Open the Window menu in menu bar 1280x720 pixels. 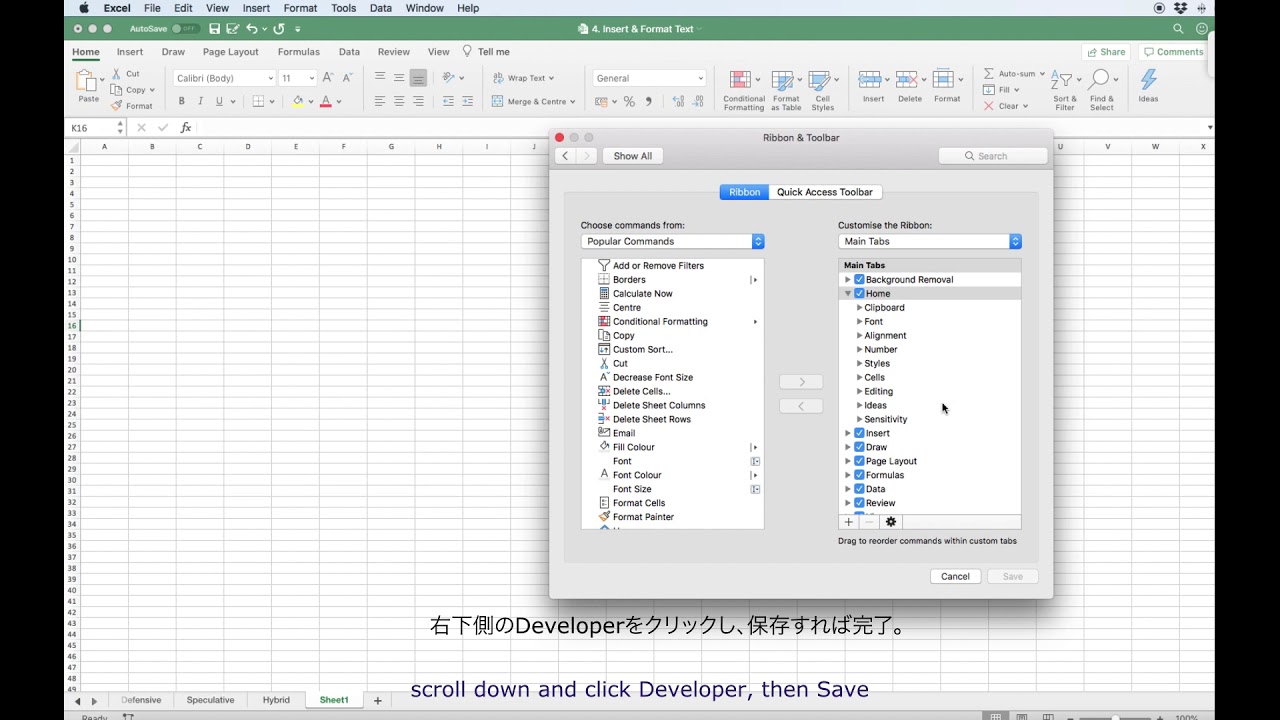pyautogui.click(x=425, y=8)
